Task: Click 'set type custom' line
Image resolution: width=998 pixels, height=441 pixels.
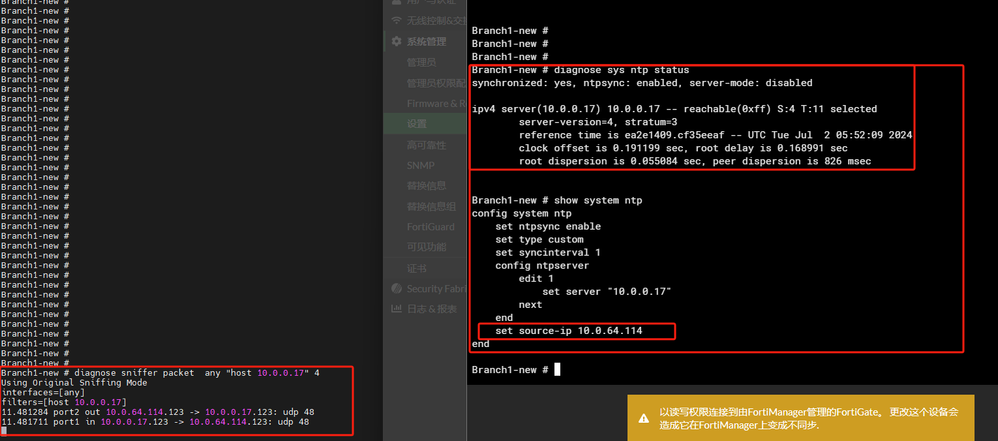Action: [x=539, y=239]
